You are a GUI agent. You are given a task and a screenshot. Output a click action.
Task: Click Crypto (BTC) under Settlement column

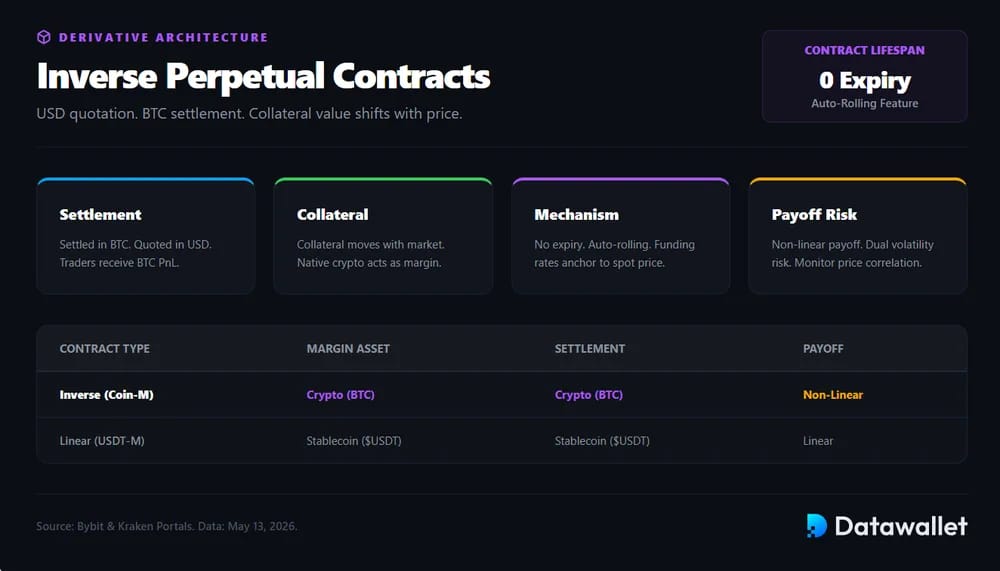(x=589, y=395)
